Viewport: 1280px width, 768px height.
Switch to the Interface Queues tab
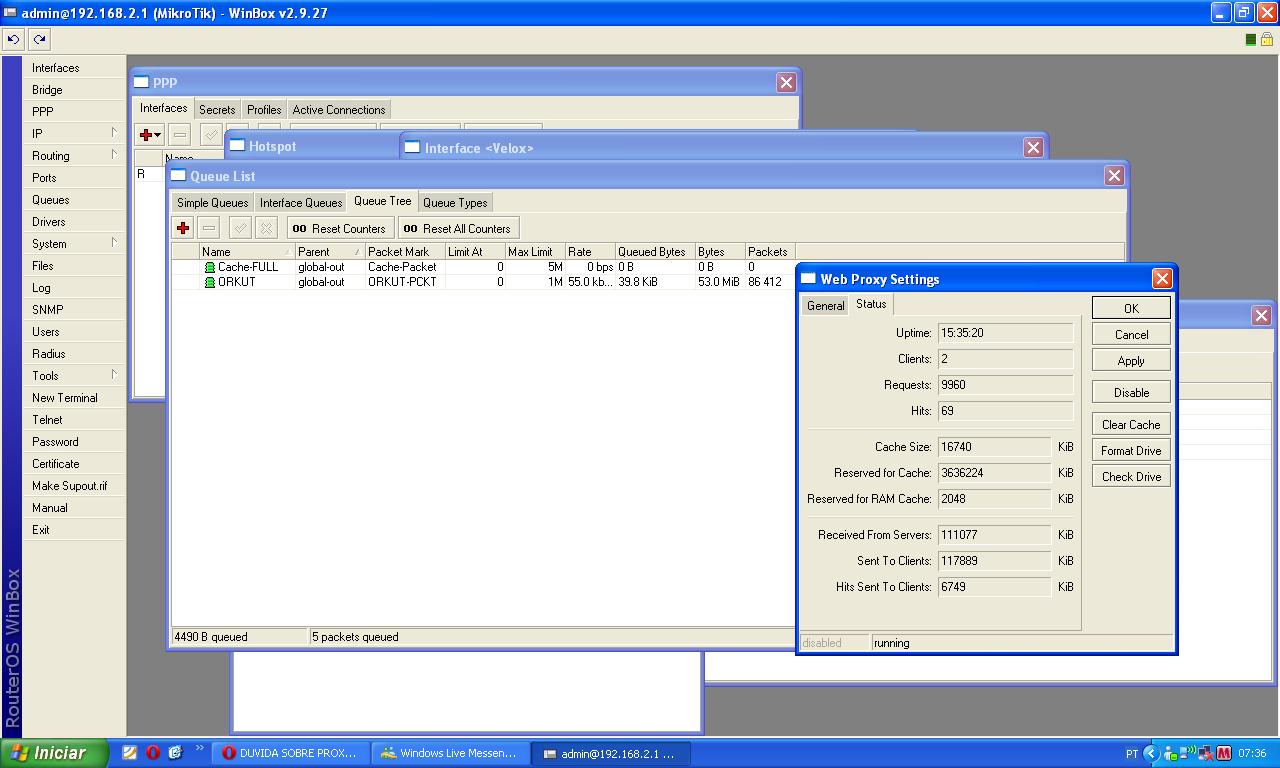point(301,203)
